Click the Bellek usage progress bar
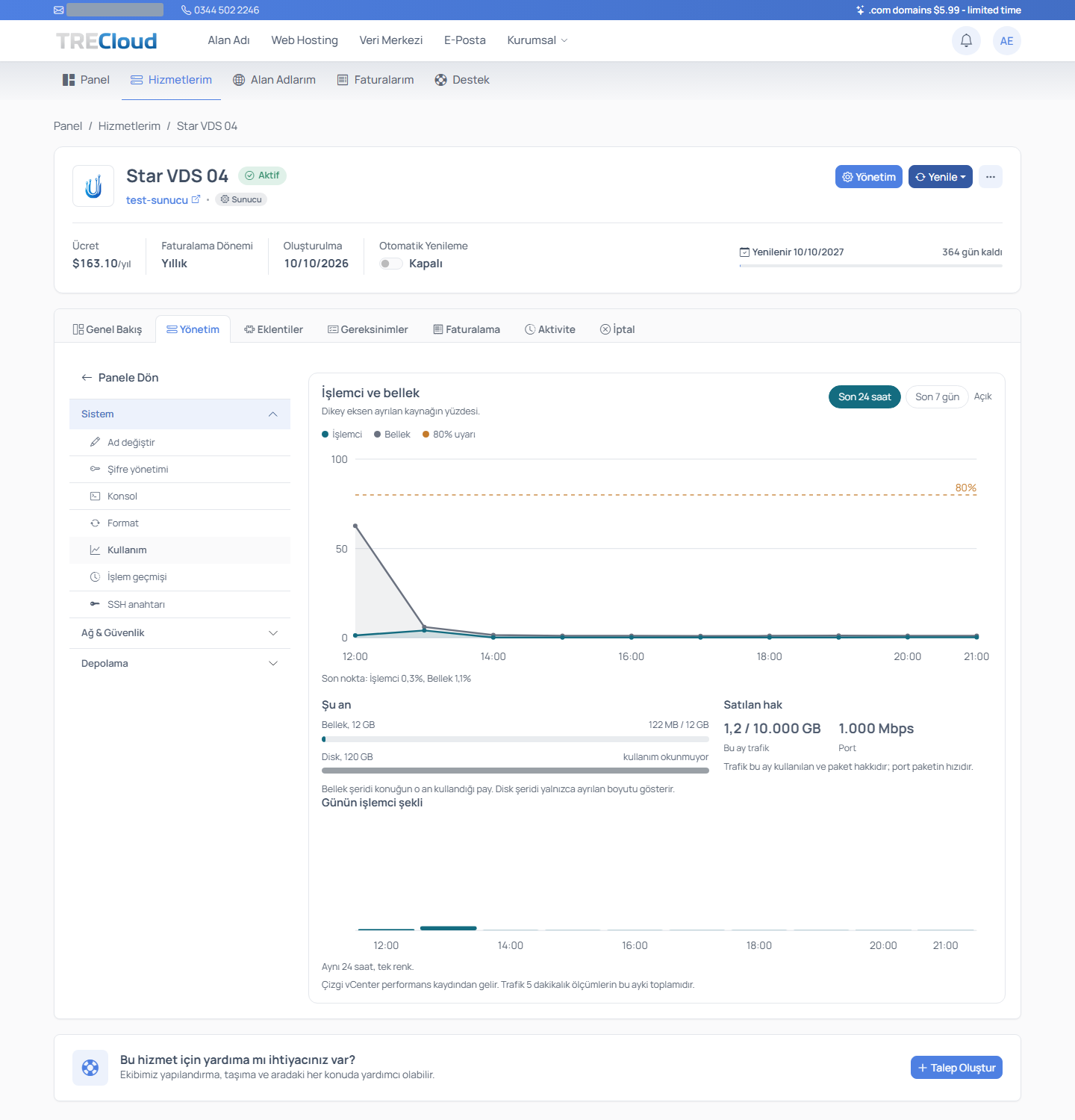Screen dimensions: 1075x1120 pyautogui.click(x=515, y=739)
